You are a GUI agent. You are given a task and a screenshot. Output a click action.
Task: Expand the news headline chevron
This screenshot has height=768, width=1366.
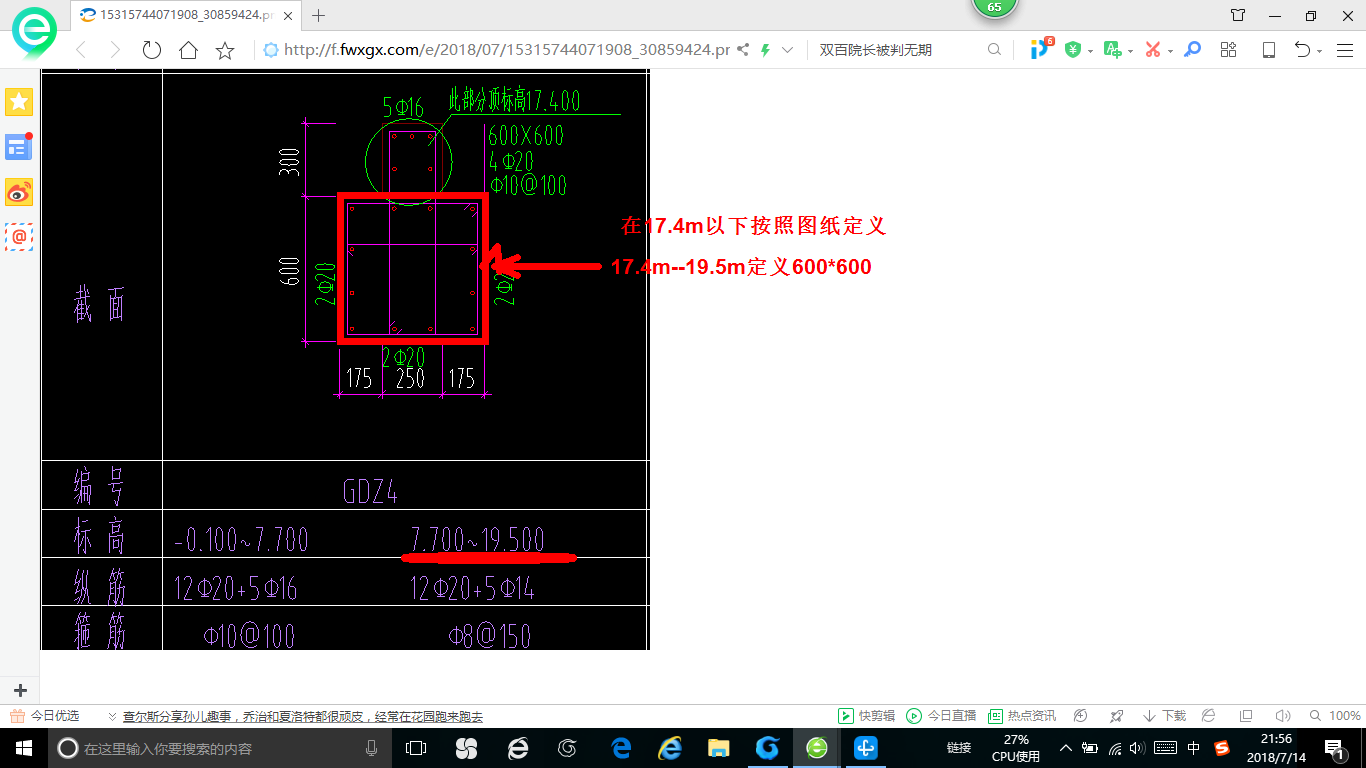pos(111,717)
